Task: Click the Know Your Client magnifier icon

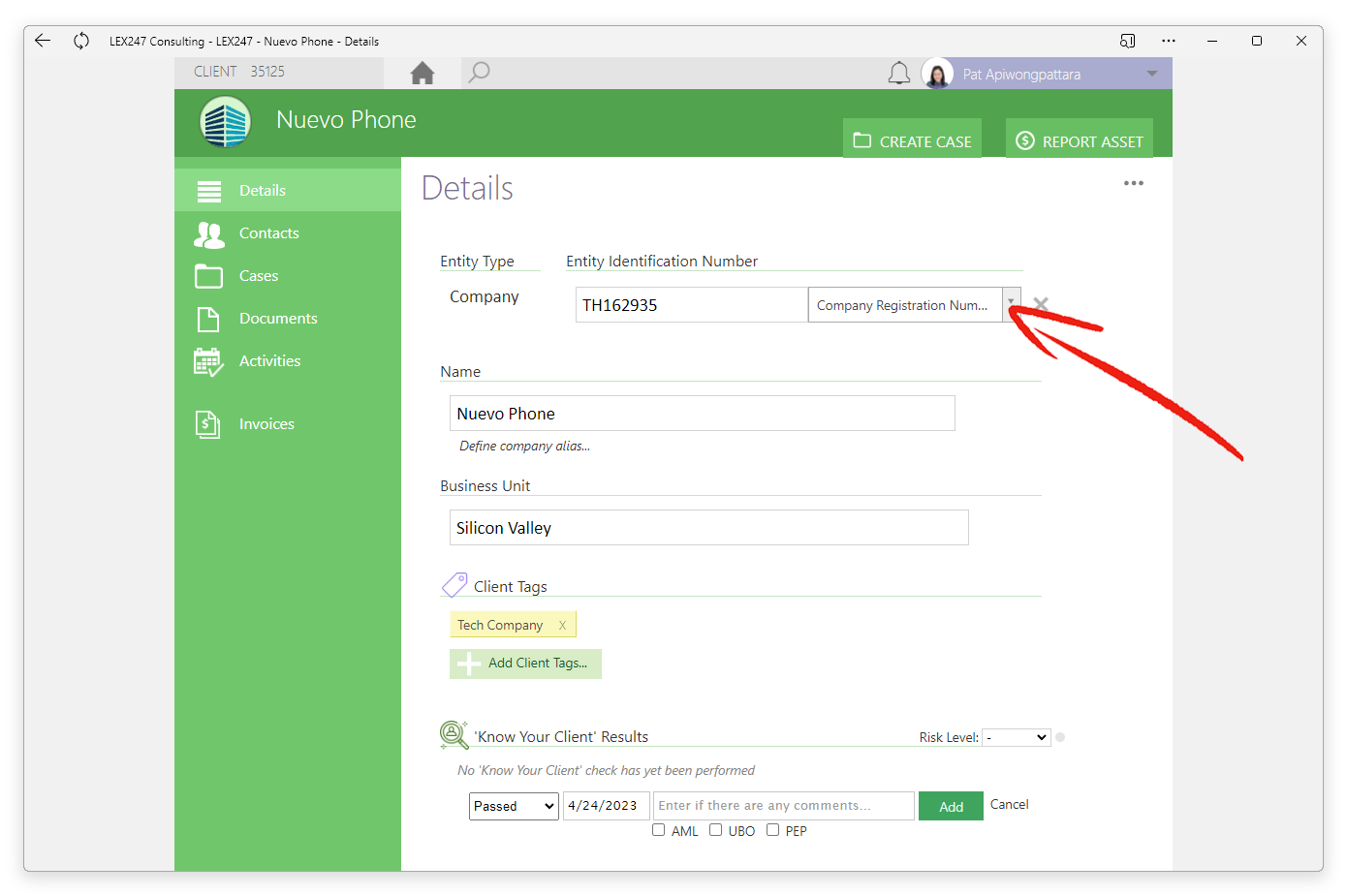Action: 454,735
